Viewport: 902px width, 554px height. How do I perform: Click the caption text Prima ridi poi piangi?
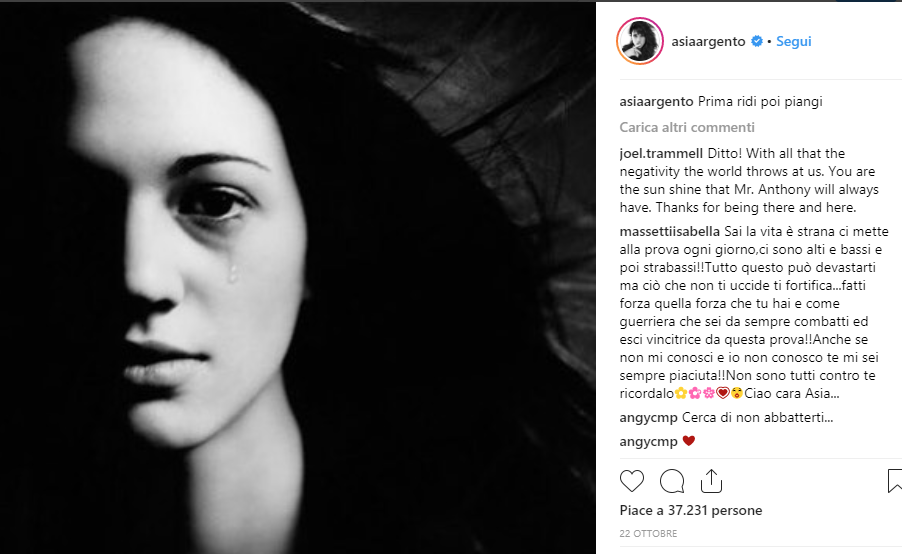click(x=760, y=101)
